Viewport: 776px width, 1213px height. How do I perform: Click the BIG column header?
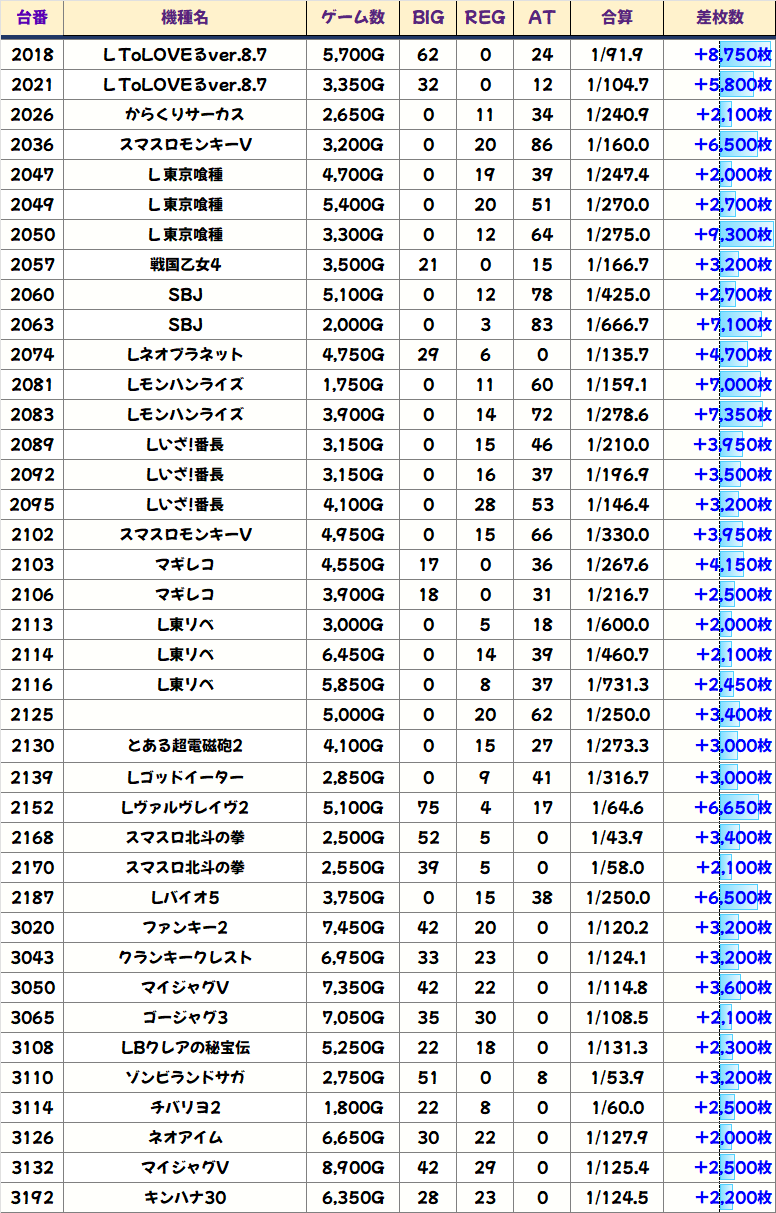point(428,18)
